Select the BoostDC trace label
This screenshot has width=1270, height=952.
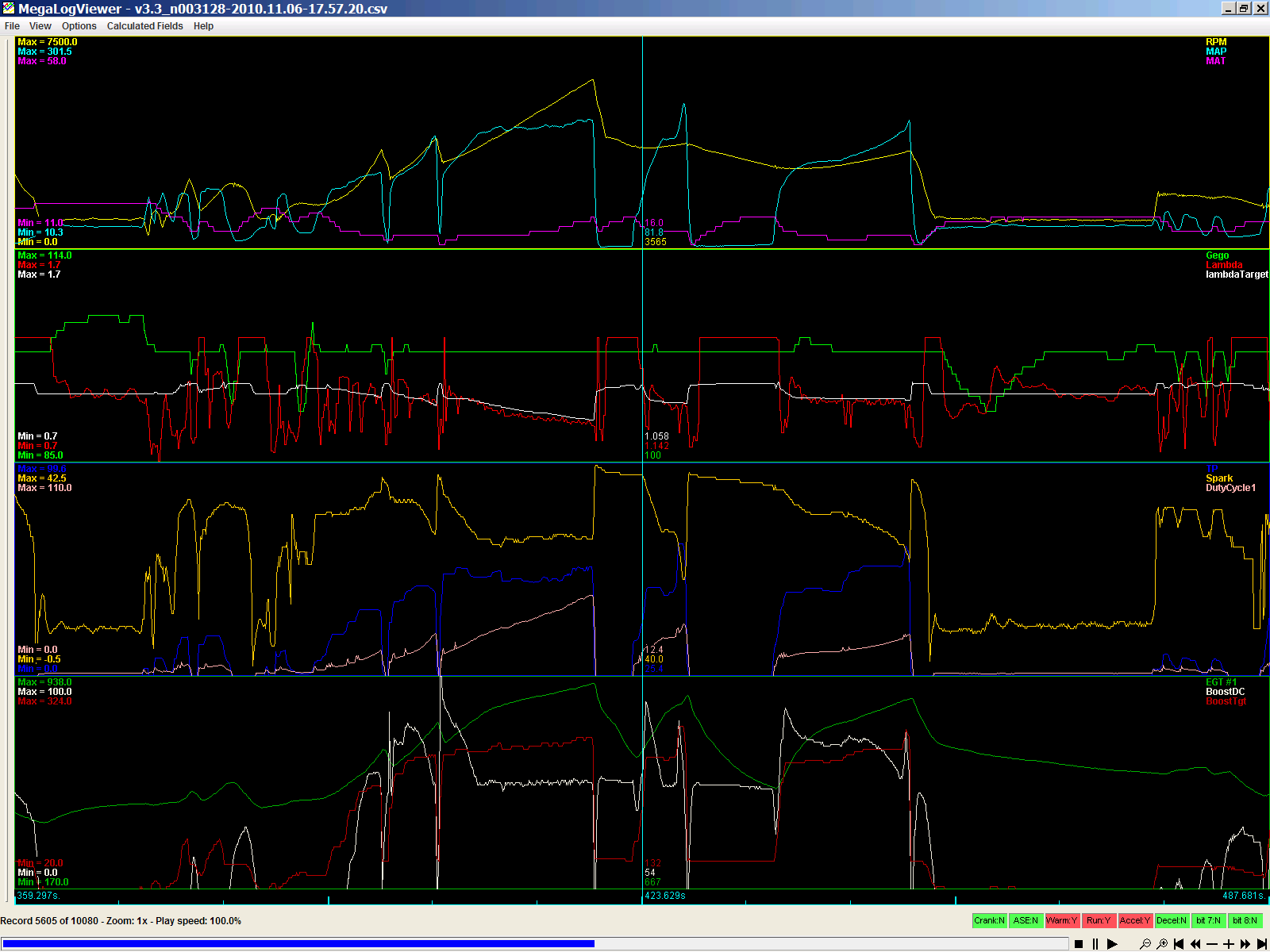click(1226, 692)
